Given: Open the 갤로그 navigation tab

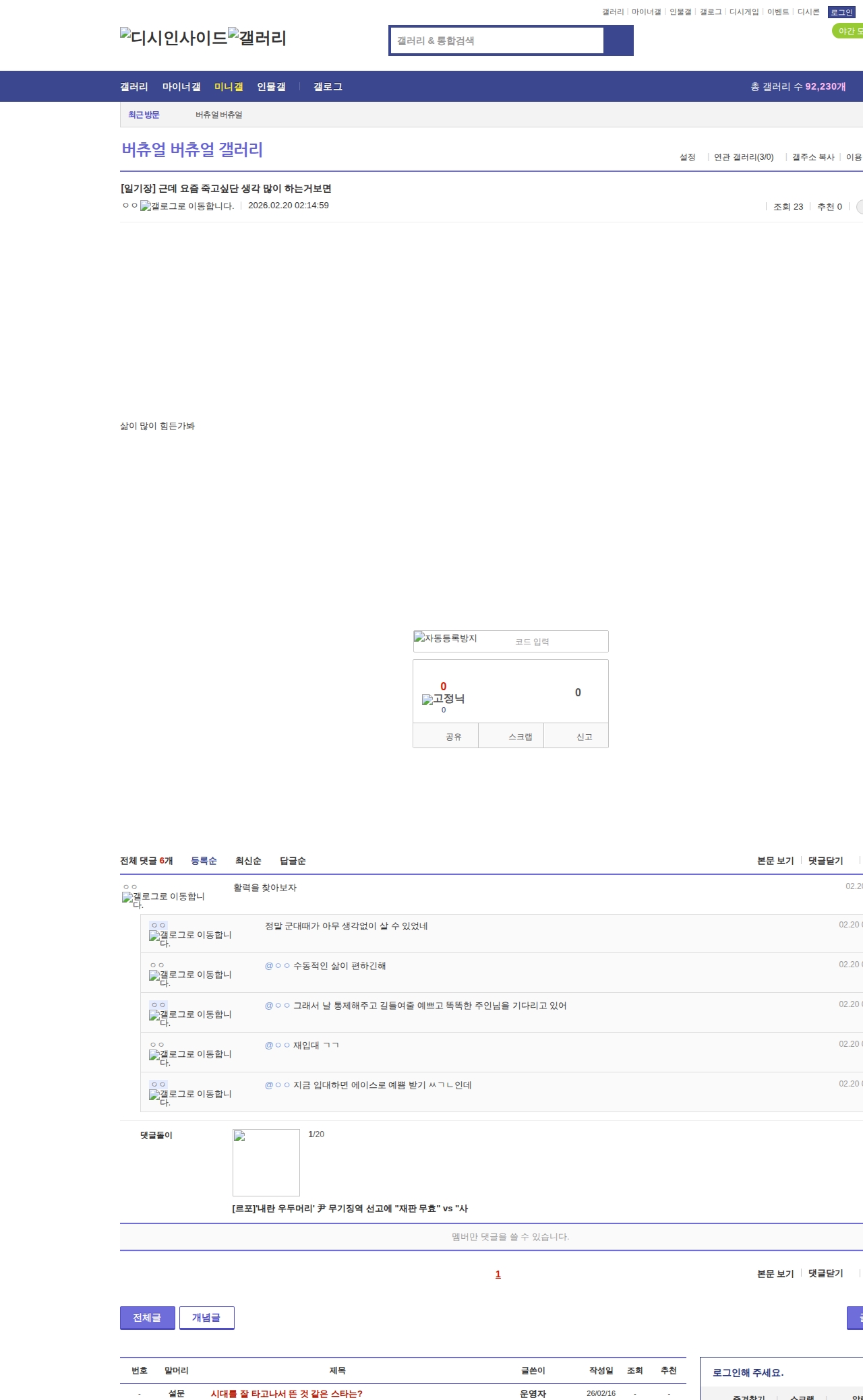Looking at the screenshot, I should (x=328, y=87).
